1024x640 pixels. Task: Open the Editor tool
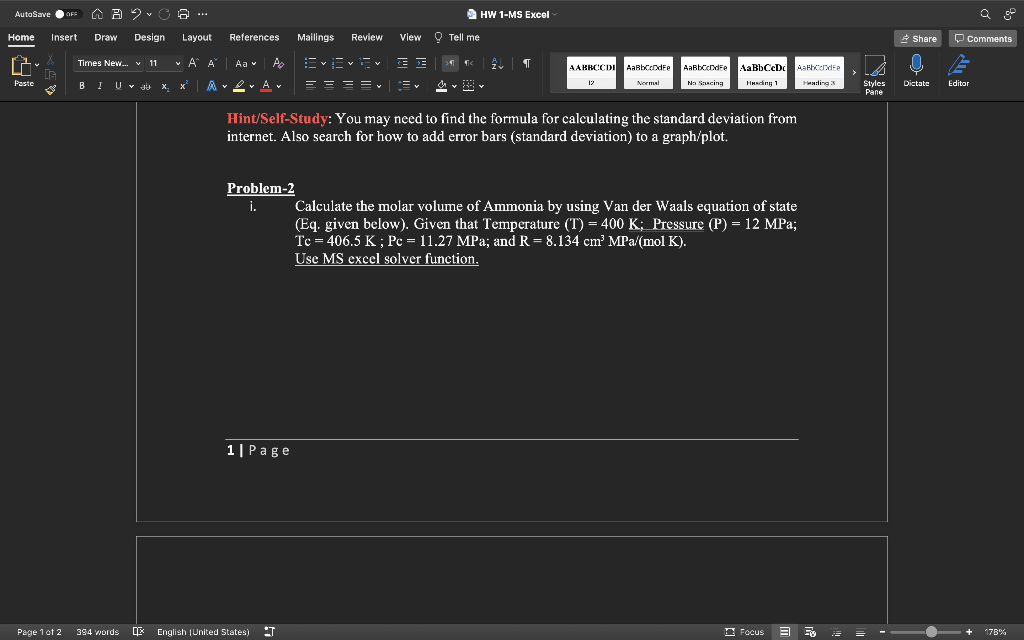[958, 70]
